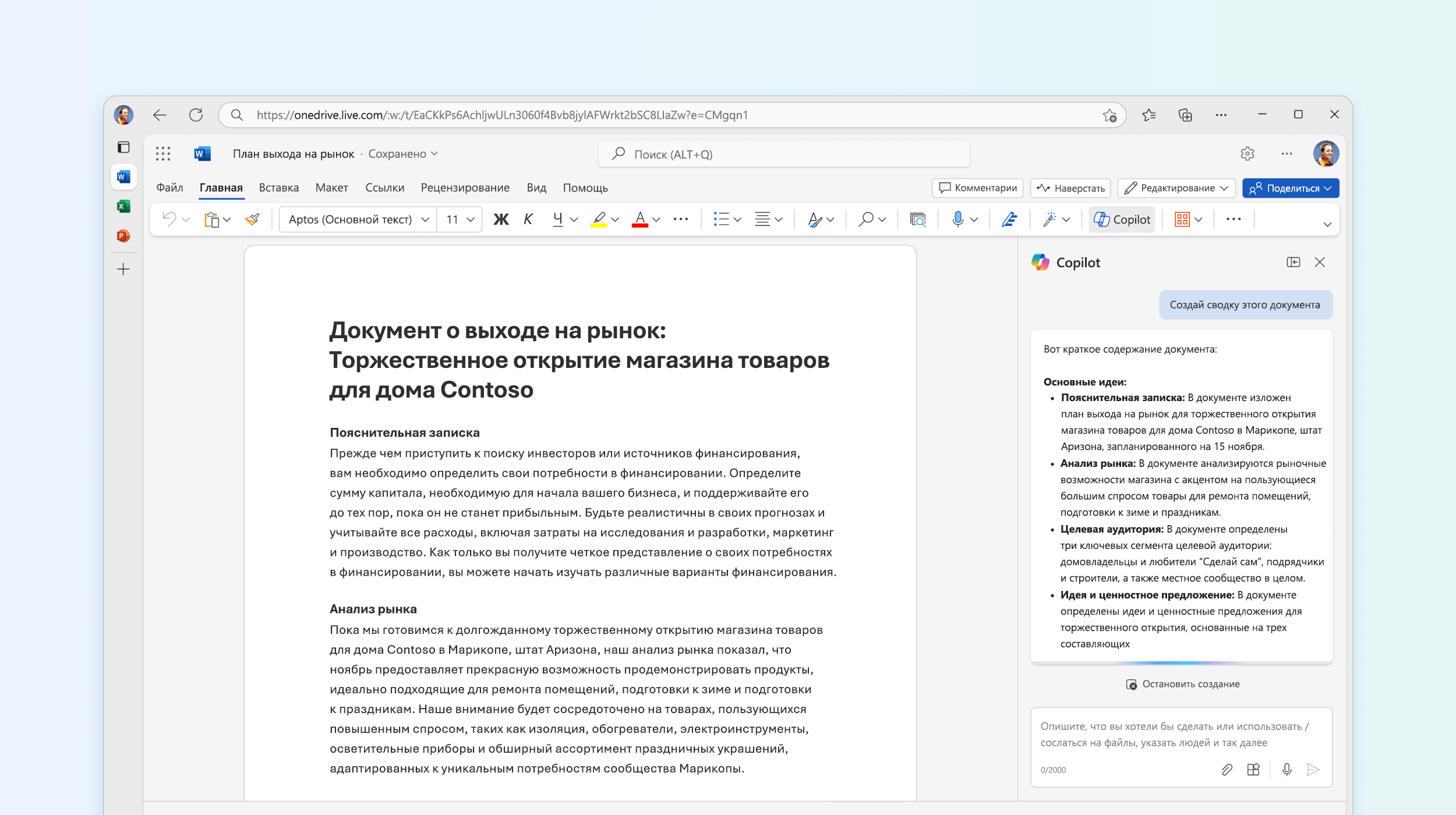Image resolution: width=1456 pixels, height=815 pixels.
Task: Open more font options ellipsis
Action: pos(681,219)
